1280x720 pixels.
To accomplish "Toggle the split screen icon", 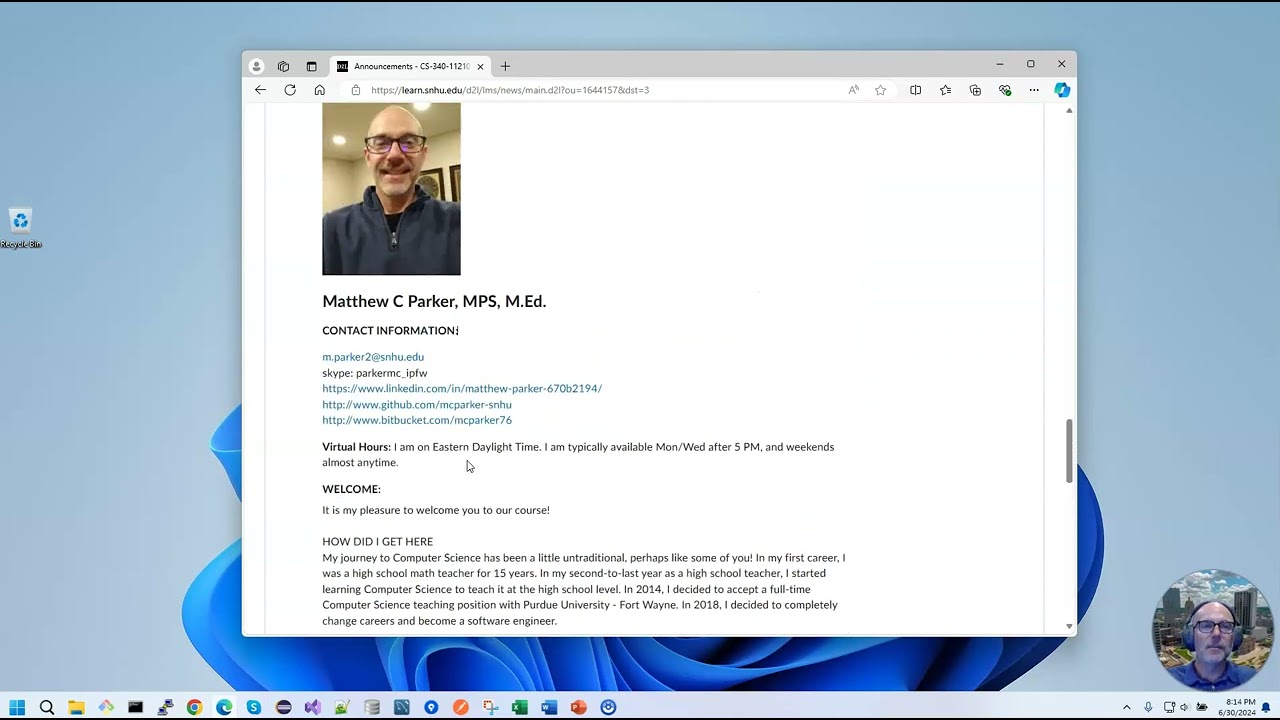I will click(x=915, y=90).
